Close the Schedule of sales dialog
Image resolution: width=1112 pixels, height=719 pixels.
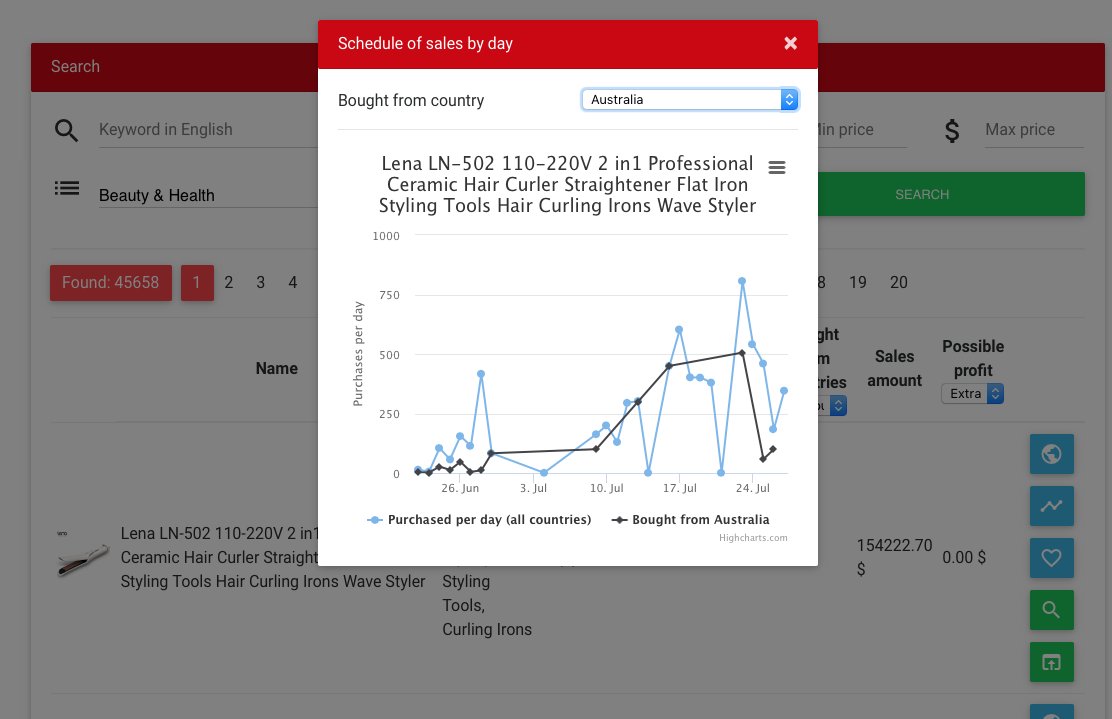(x=790, y=43)
